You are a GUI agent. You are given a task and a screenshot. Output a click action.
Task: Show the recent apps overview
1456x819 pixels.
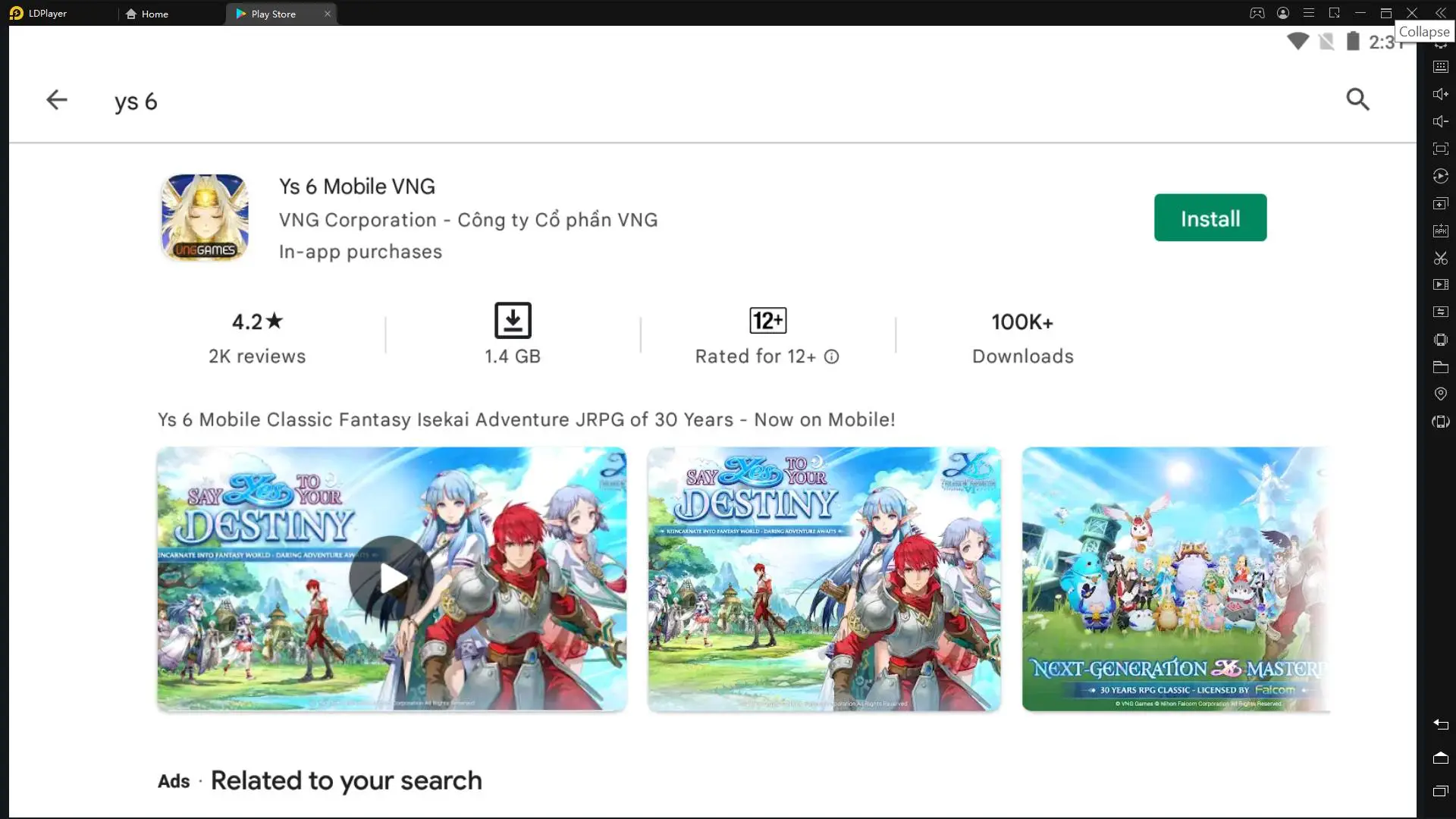pyautogui.click(x=1441, y=791)
